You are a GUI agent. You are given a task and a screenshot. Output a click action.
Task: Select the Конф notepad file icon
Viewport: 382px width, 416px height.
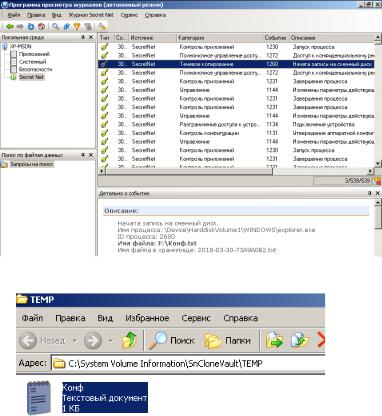click(x=39, y=398)
